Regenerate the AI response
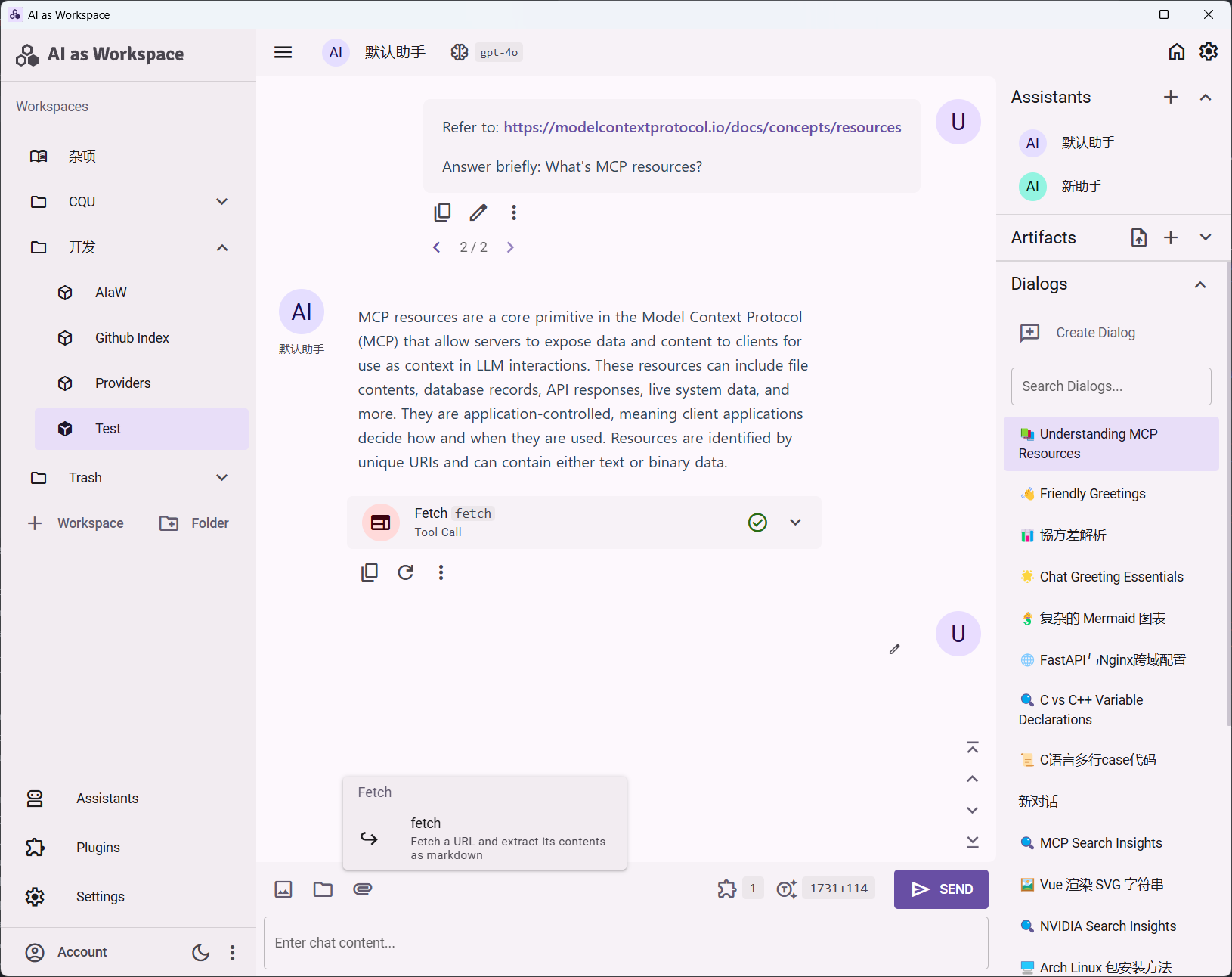Image resolution: width=1232 pixels, height=977 pixels. click(406, 572)
